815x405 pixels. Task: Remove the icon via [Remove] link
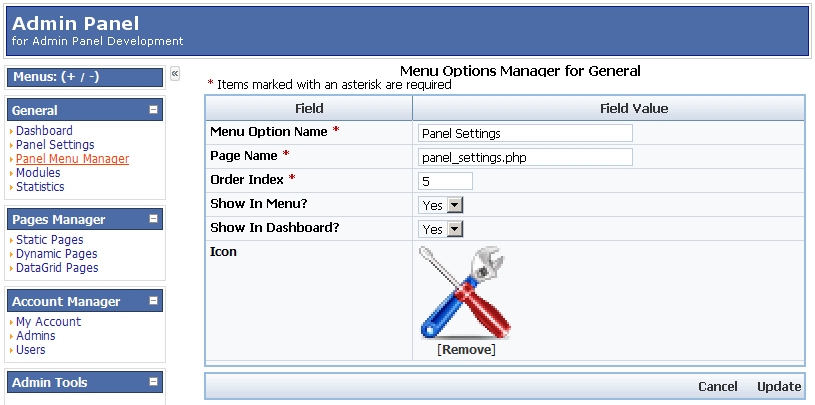pyautogui.click(x=466, y=349)
